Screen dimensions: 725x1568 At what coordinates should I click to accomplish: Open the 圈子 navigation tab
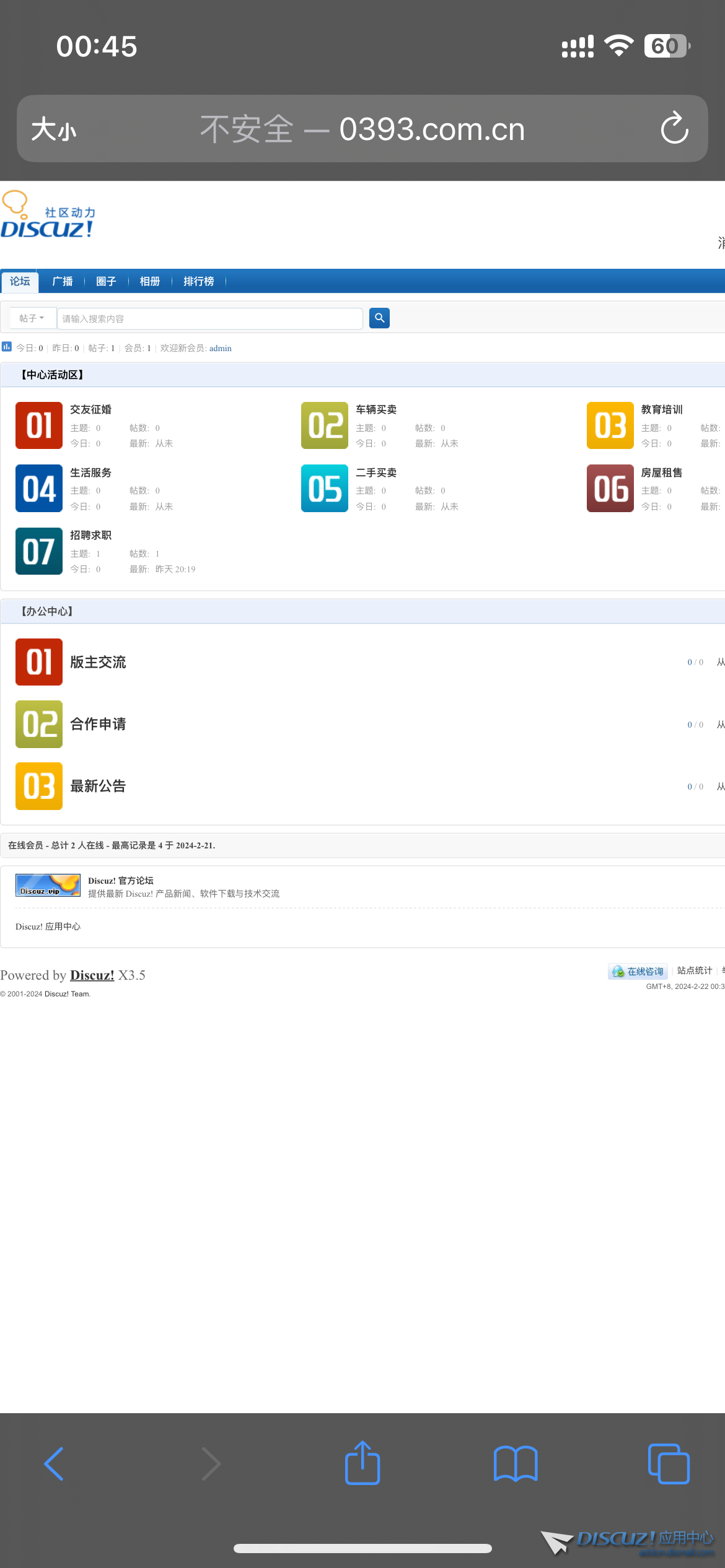click(106, 281)
